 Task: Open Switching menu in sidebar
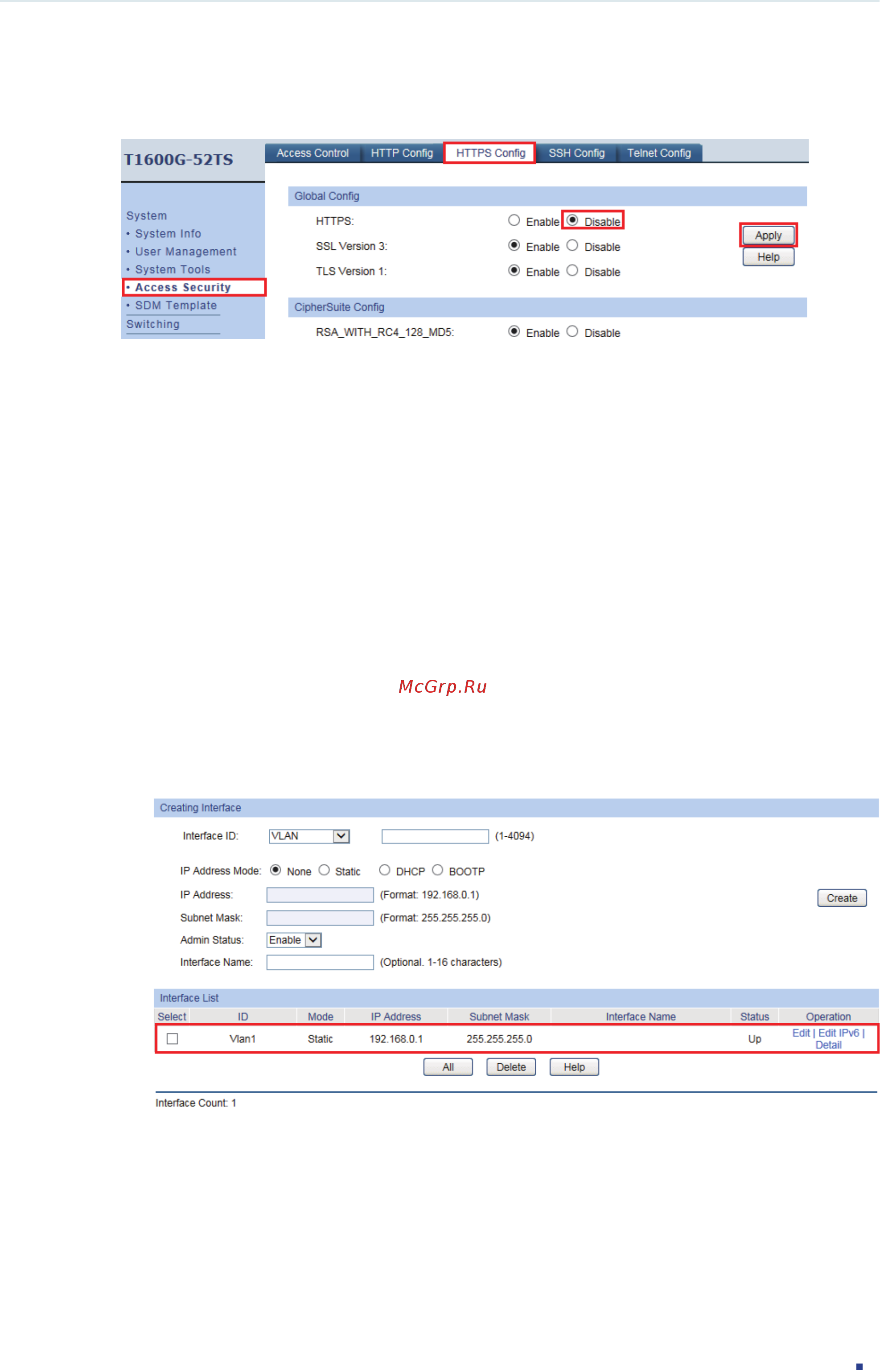click(x=153, y=324)
